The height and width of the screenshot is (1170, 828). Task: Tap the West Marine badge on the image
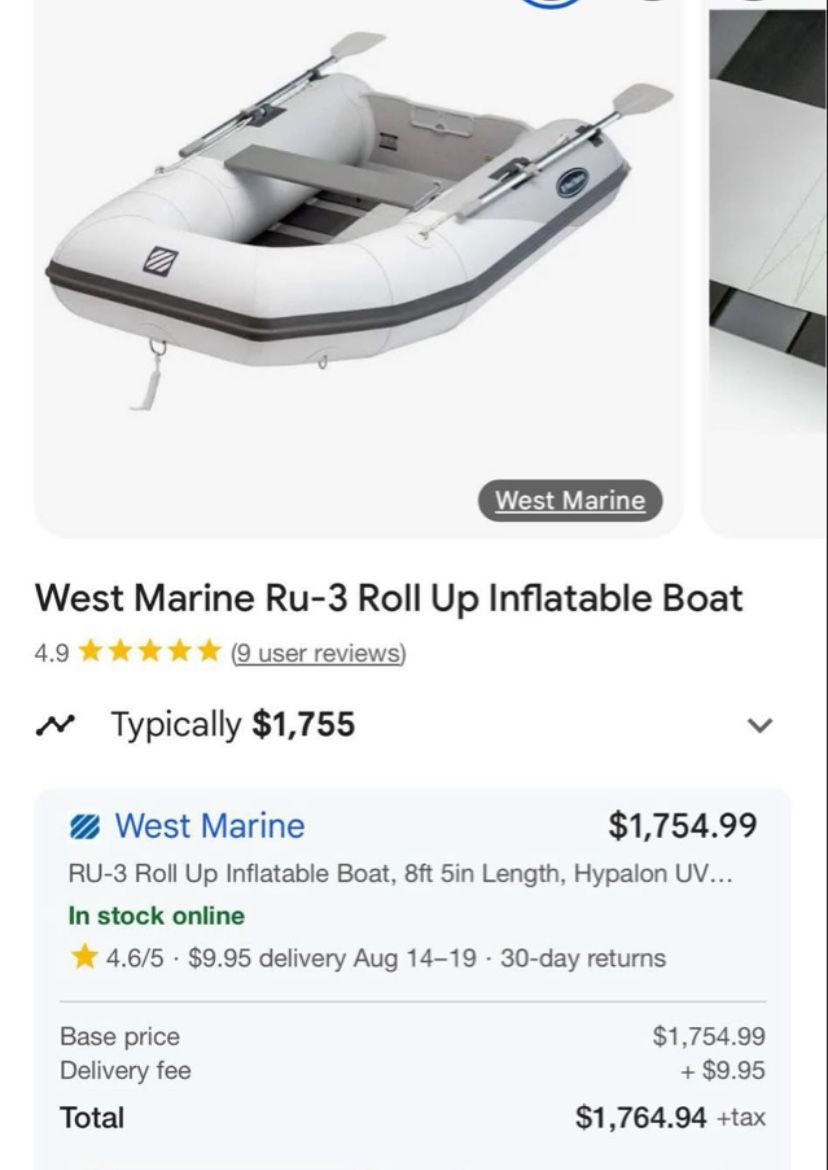coord(570,501)
